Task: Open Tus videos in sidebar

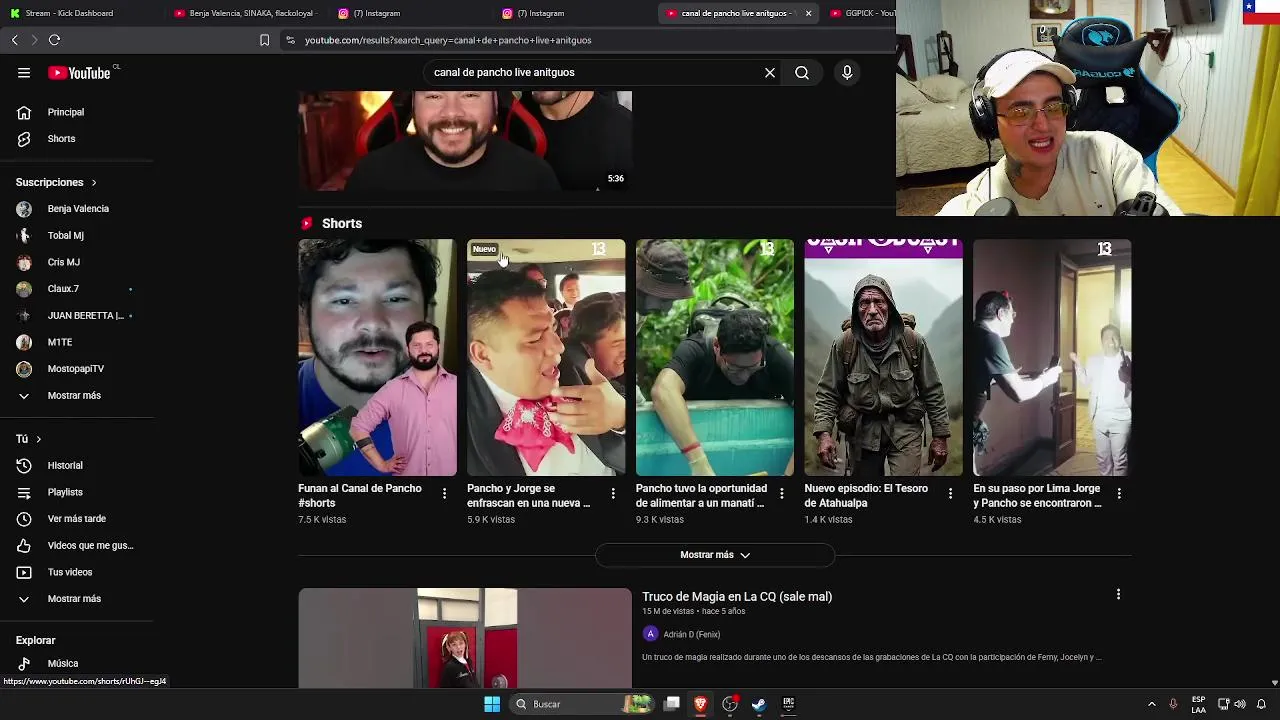Action: pyautogui.click(x=77, y=572)
